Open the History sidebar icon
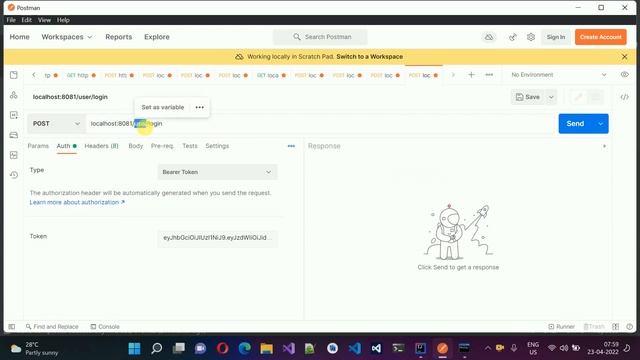The image size is (640, 360). [x=13, y=175]
